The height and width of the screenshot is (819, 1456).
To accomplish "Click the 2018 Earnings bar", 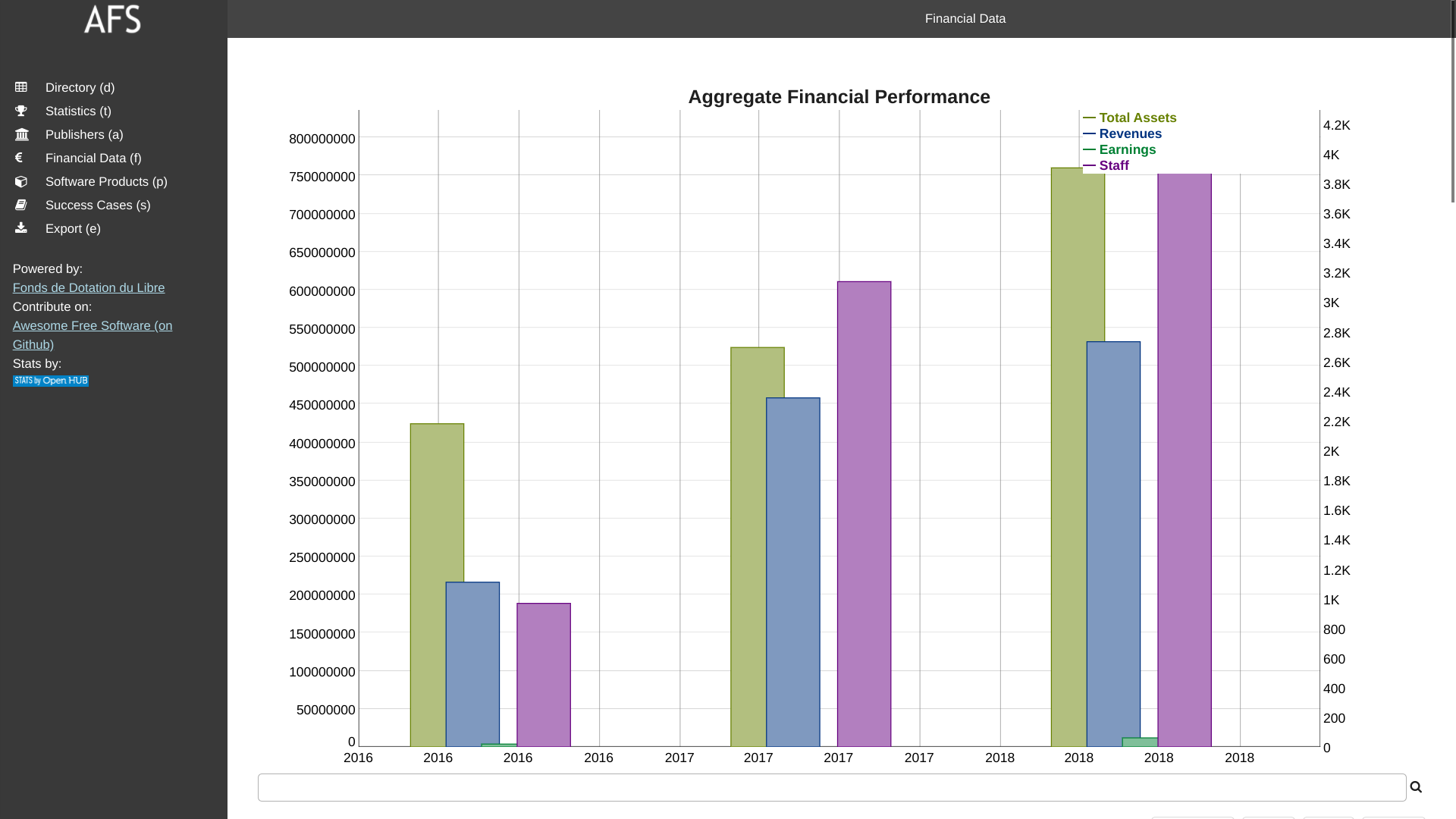I will [x=1140, y=742].
